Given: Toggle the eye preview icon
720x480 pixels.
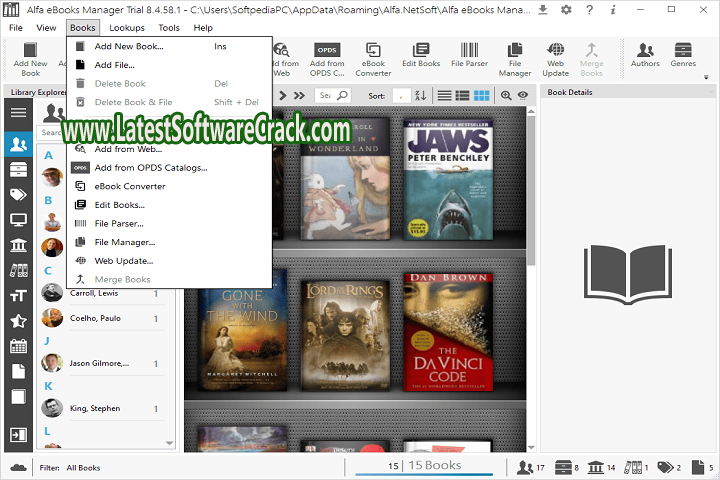Looking at the screenshot, I should [523, 95].
